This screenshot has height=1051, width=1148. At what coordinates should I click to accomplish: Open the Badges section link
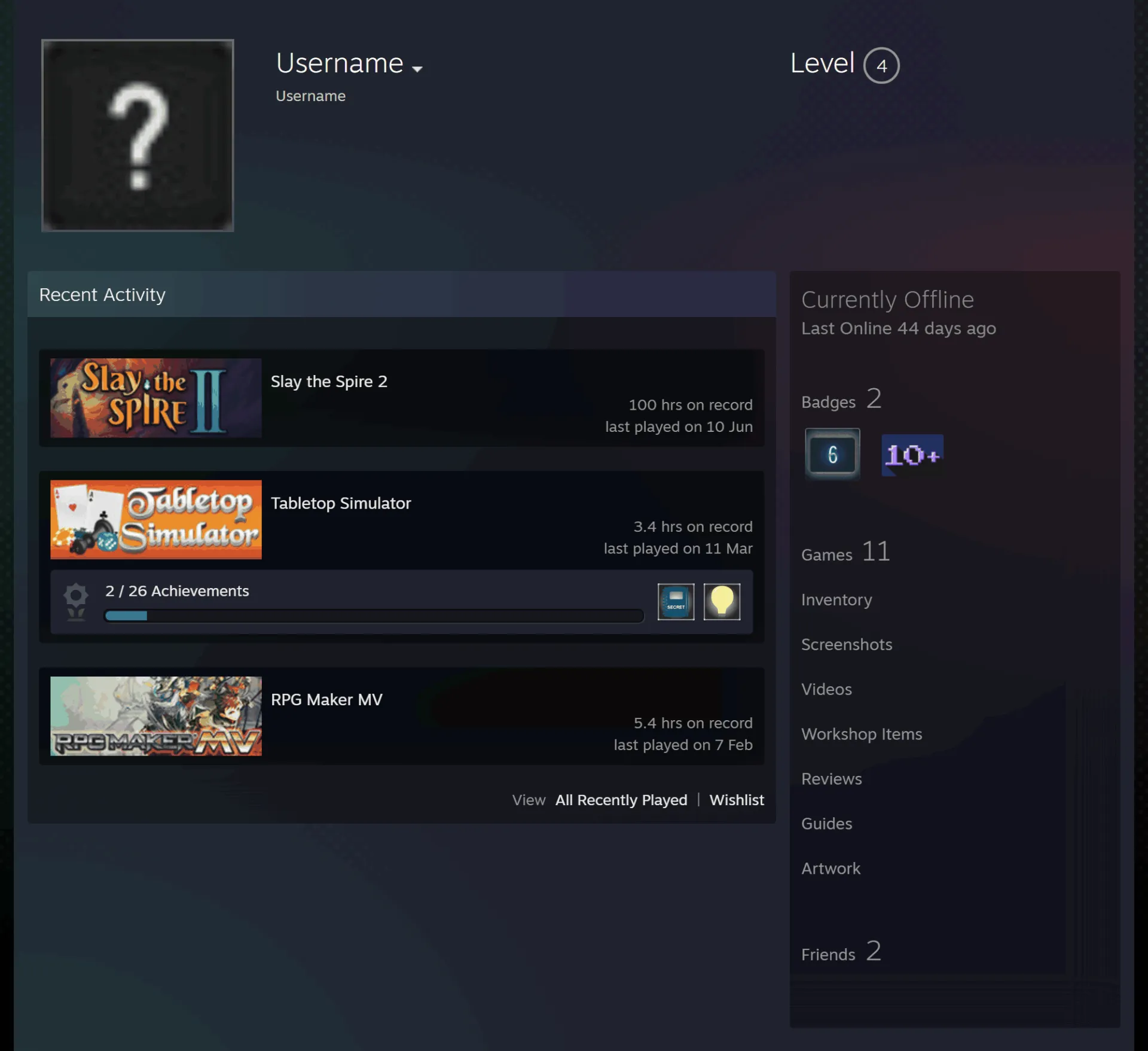pyautogui.click(x=841, y=400)
